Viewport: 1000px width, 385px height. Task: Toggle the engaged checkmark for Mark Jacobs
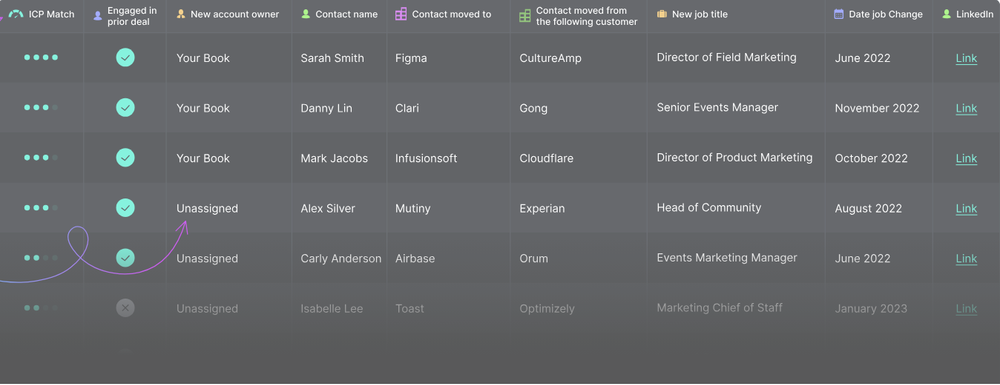[x=125, y=157]
